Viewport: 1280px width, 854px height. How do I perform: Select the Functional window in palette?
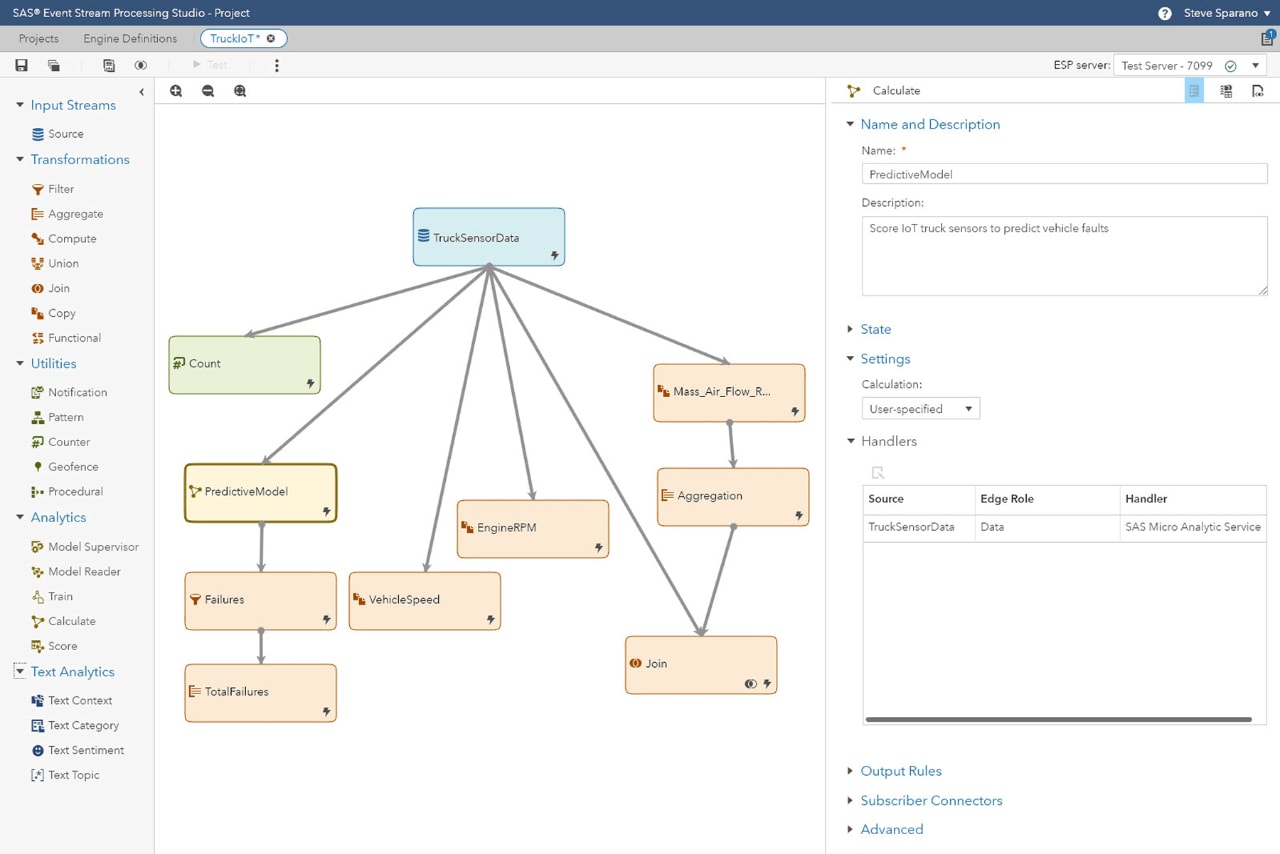(x=66, y=338)
